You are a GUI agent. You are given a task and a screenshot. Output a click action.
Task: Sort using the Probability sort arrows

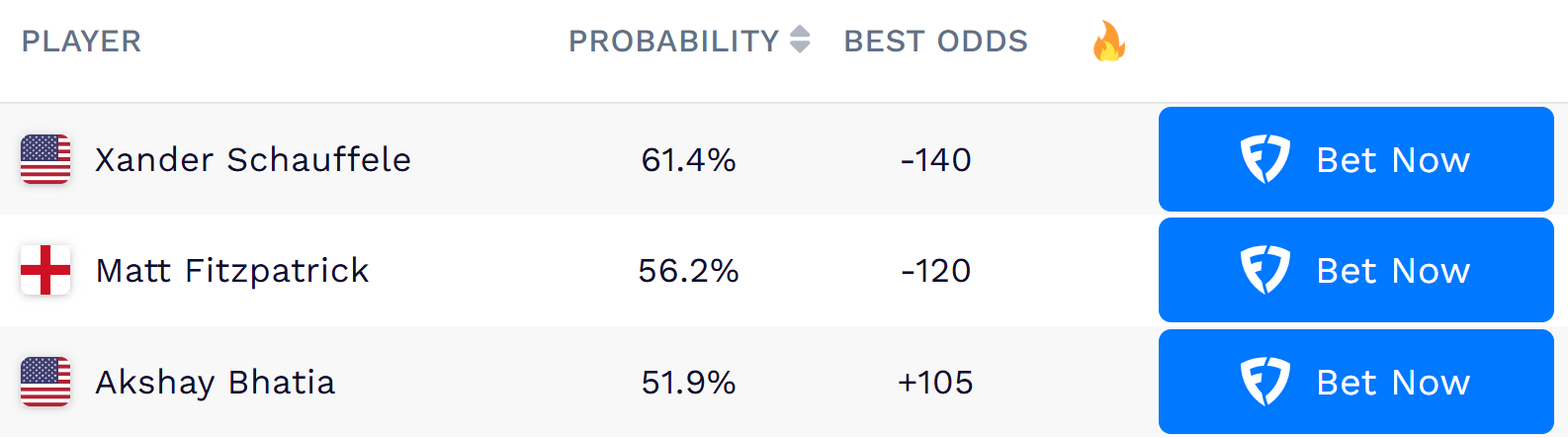(x=801, y=41)
